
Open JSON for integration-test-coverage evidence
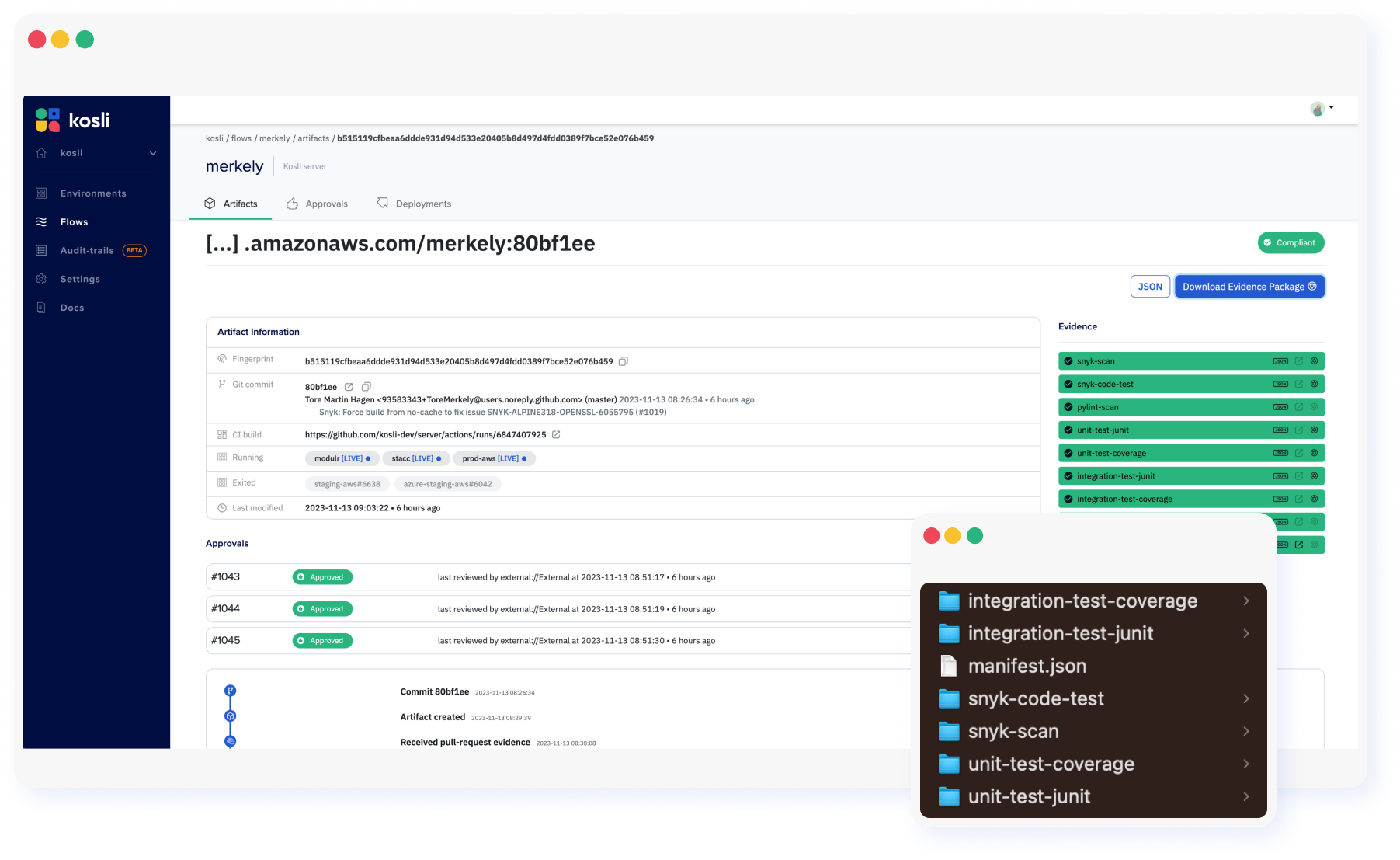coord(1280,499)
